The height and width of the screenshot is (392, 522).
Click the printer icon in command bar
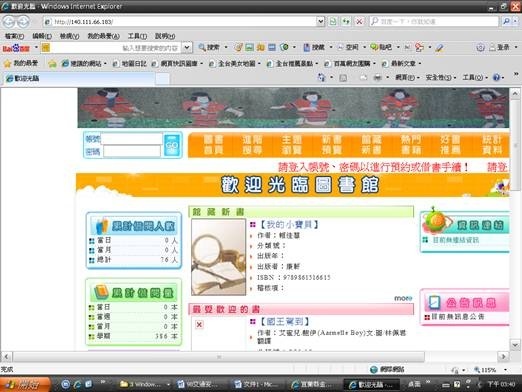[x=377, y=78]
